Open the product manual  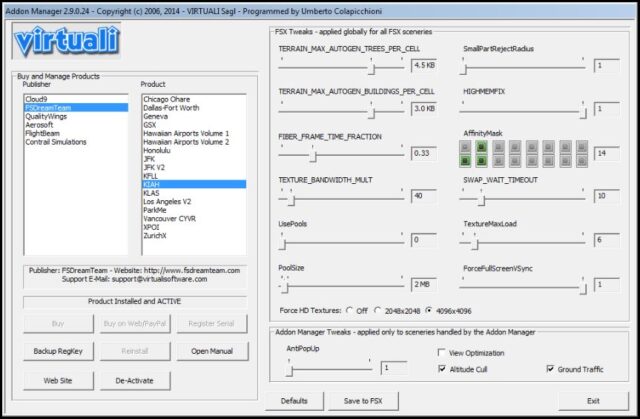tap(212, 351)
